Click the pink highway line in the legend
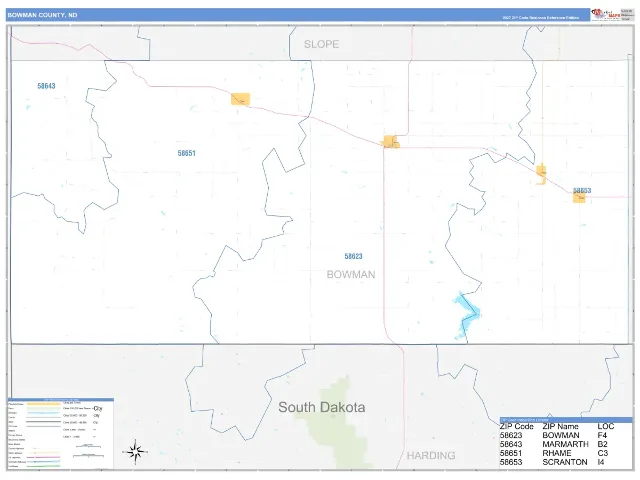 tap(44, 458)
